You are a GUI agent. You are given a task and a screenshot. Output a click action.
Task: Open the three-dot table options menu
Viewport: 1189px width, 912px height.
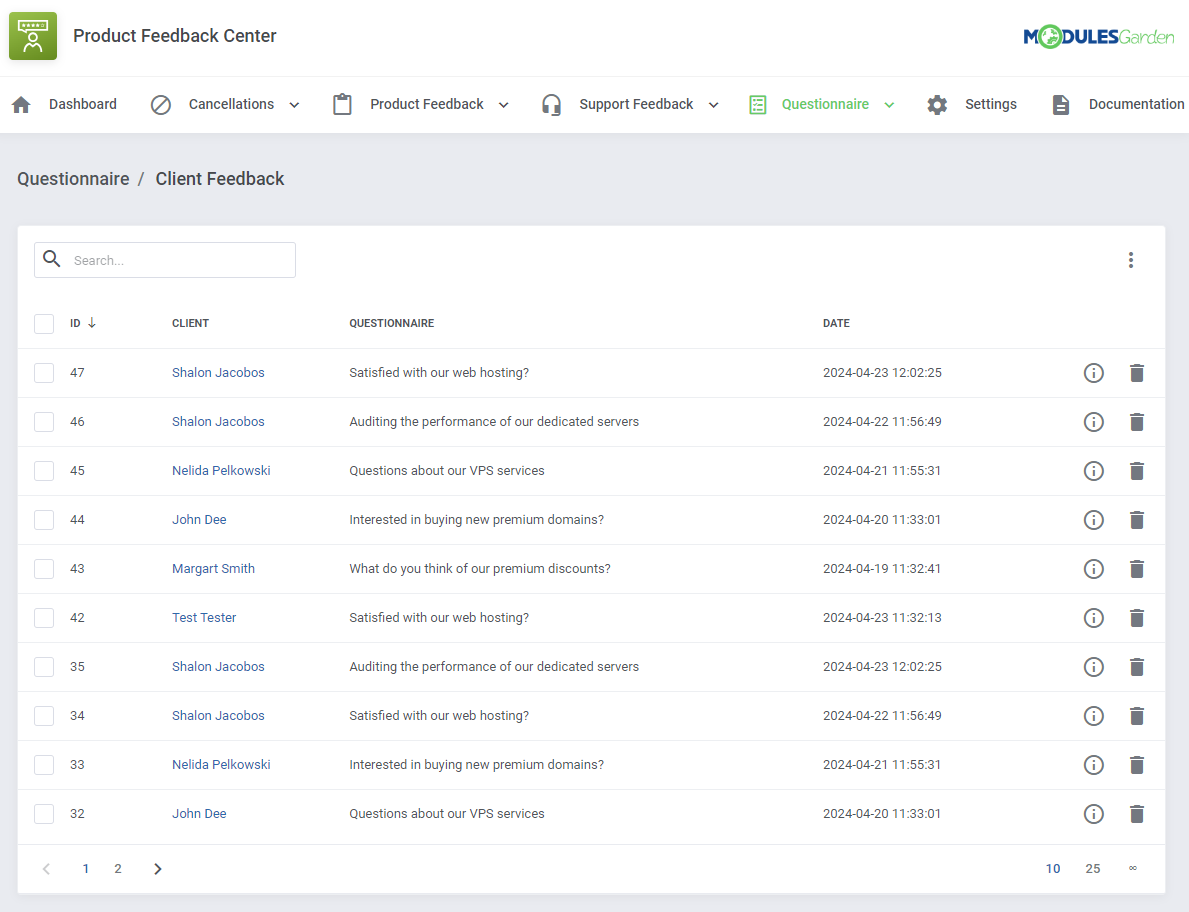coord(1131,260)
